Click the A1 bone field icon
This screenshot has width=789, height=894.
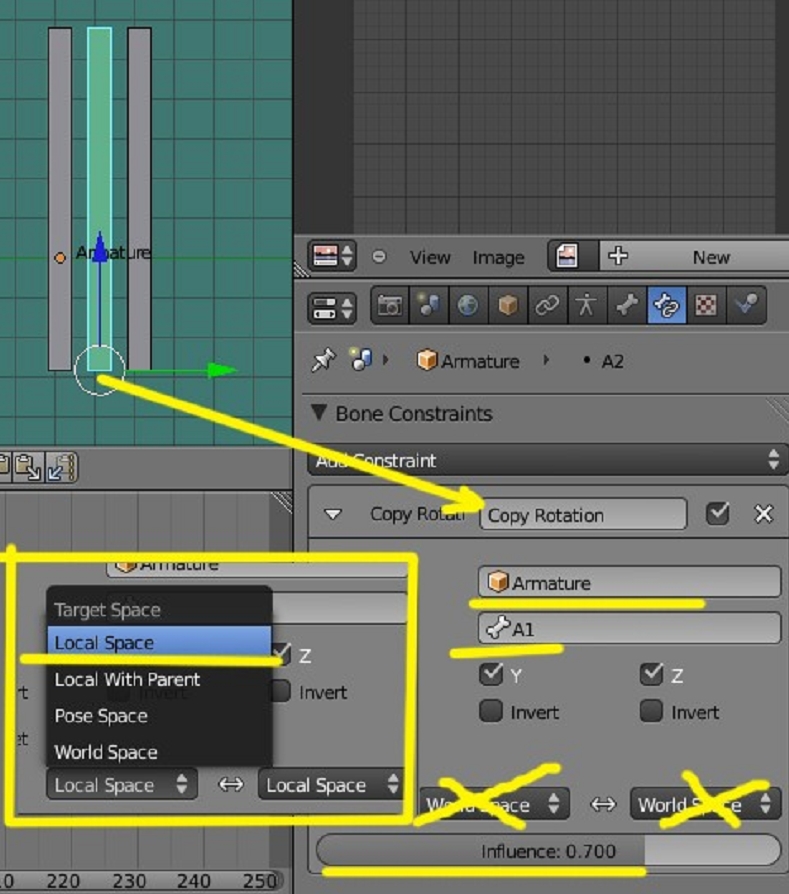497,628
